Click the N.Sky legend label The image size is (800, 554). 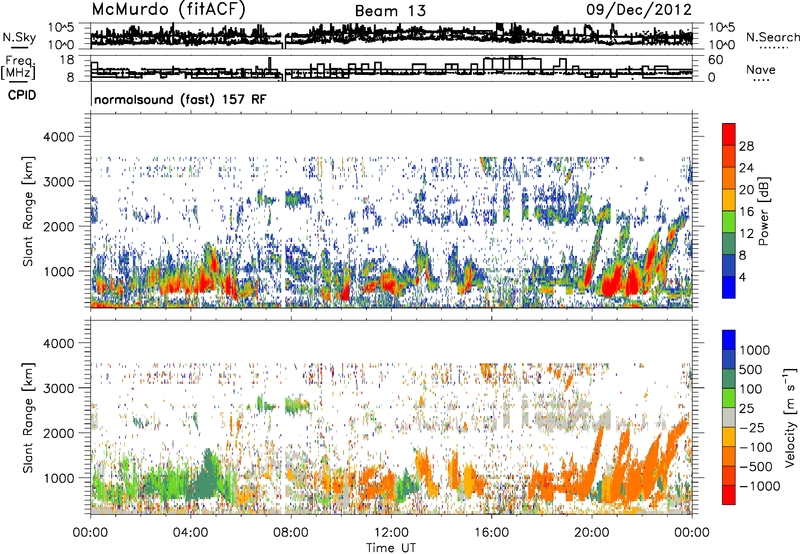click(19, 37)
